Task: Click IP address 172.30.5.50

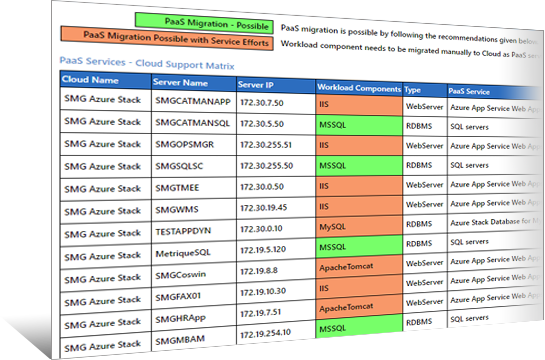Action: (262, 124)
